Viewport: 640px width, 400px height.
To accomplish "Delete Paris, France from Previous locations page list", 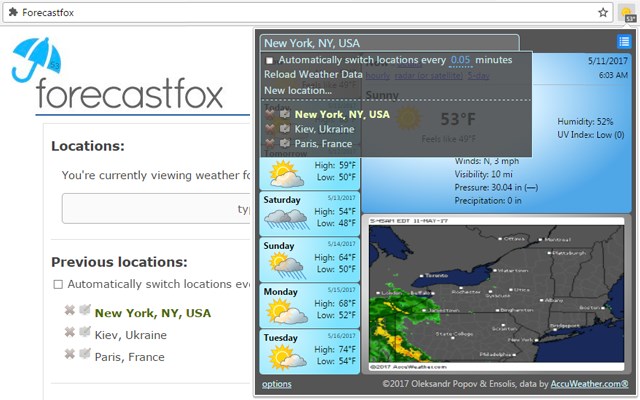I will [x=70, y=353].
